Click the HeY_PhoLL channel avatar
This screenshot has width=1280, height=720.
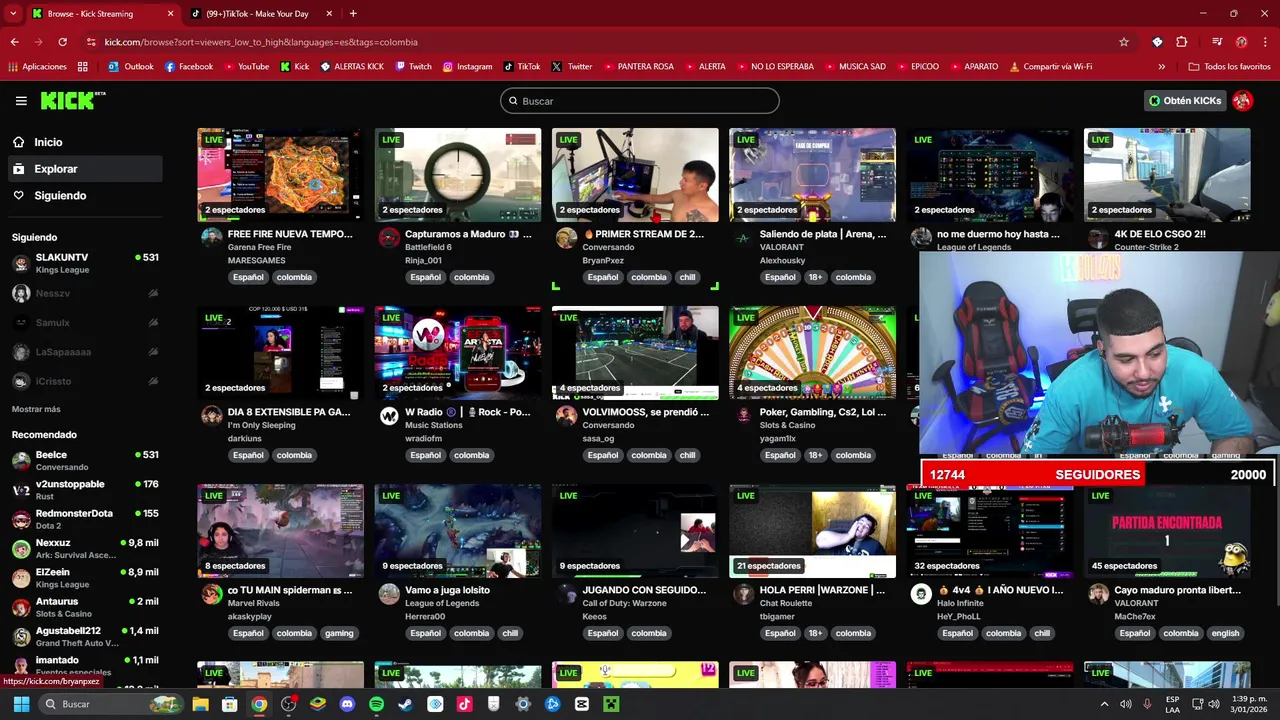click(x=921, y=593)
